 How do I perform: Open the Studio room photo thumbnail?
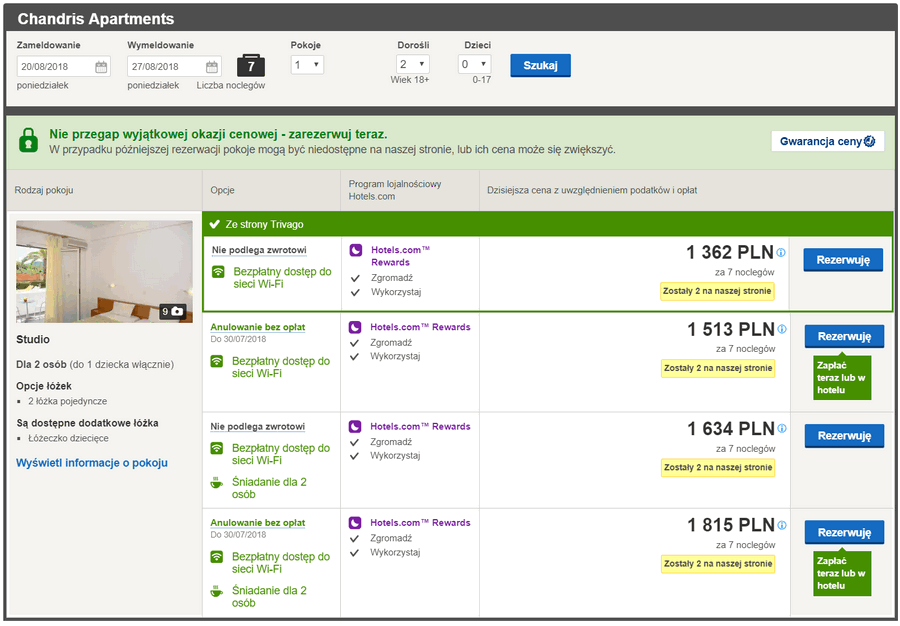(104, 271)
